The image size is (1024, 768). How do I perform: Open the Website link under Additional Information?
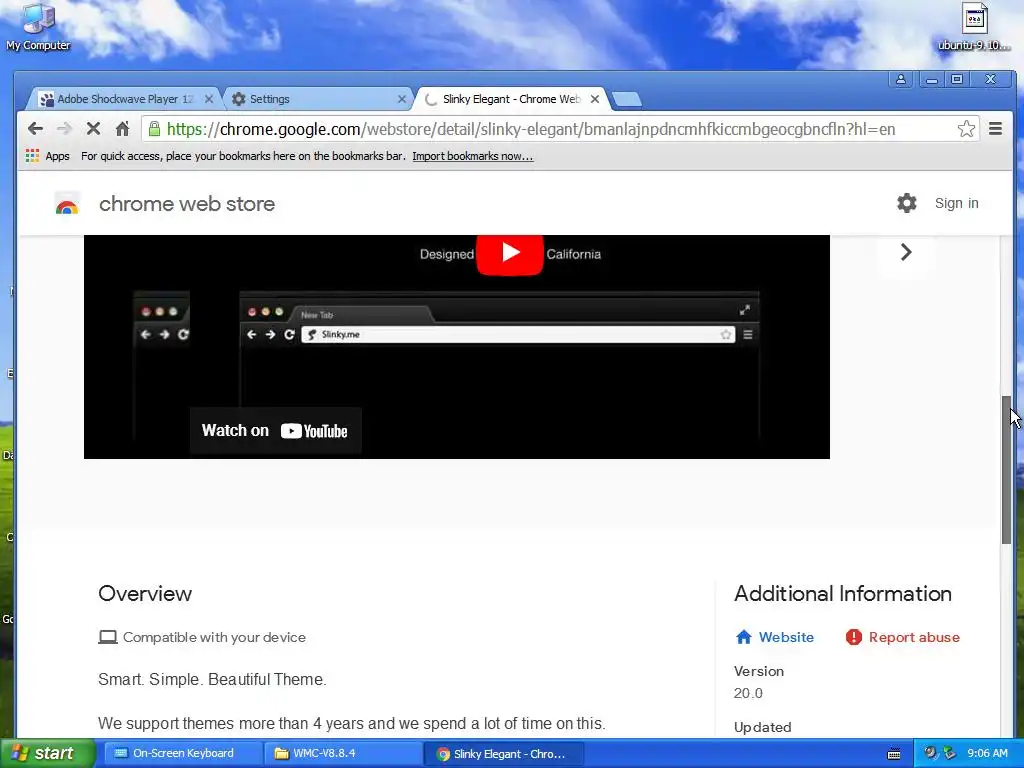tap(786, 637)
